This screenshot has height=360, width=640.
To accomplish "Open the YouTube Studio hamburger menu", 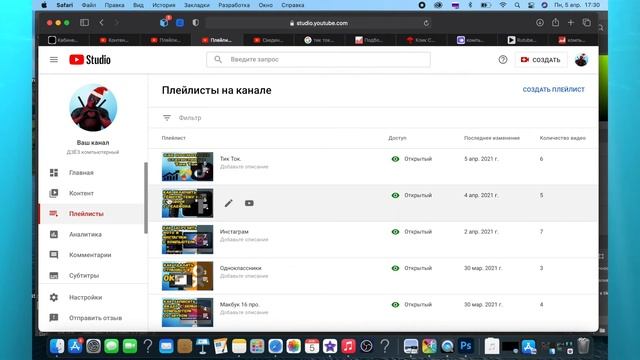I will click(54, 60).
